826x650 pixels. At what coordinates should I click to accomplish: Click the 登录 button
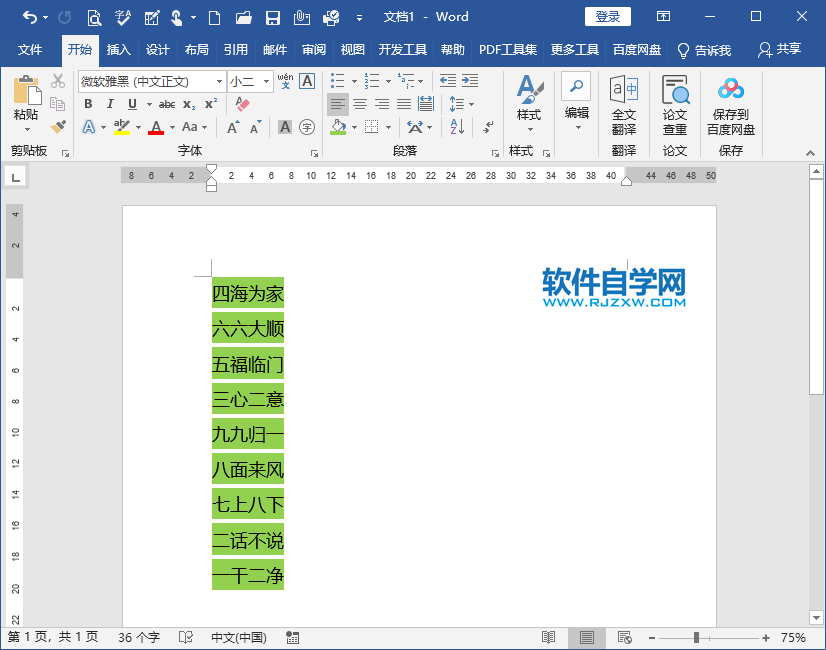coord(607,16)
